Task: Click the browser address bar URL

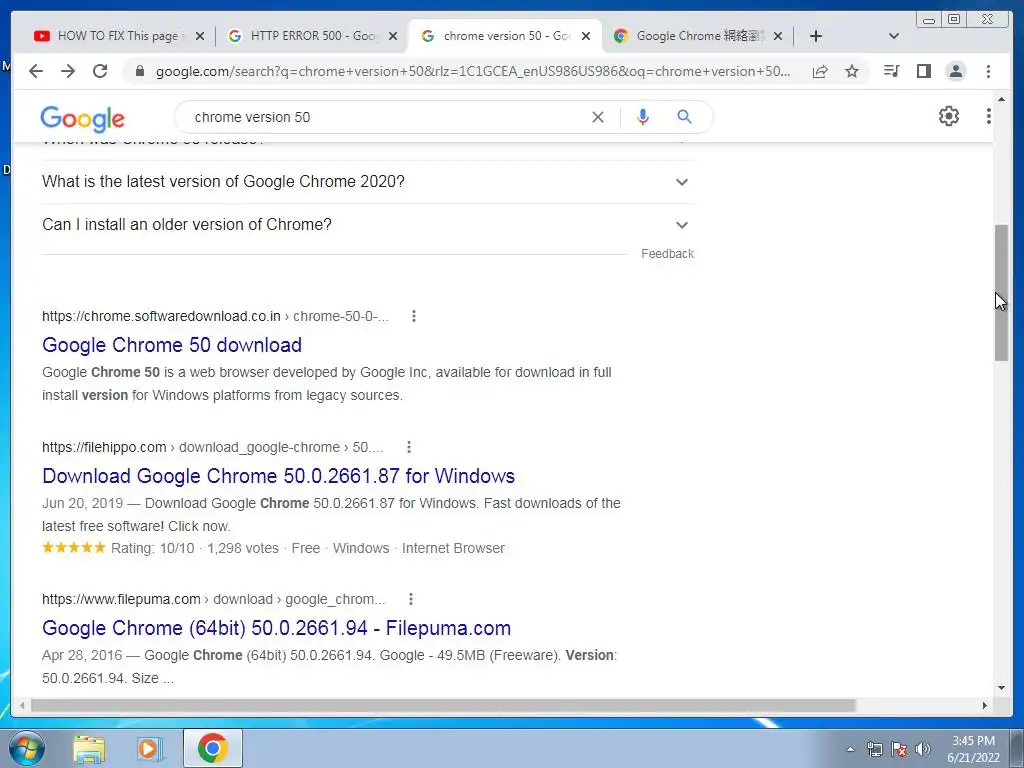Action: pos(473,71)
